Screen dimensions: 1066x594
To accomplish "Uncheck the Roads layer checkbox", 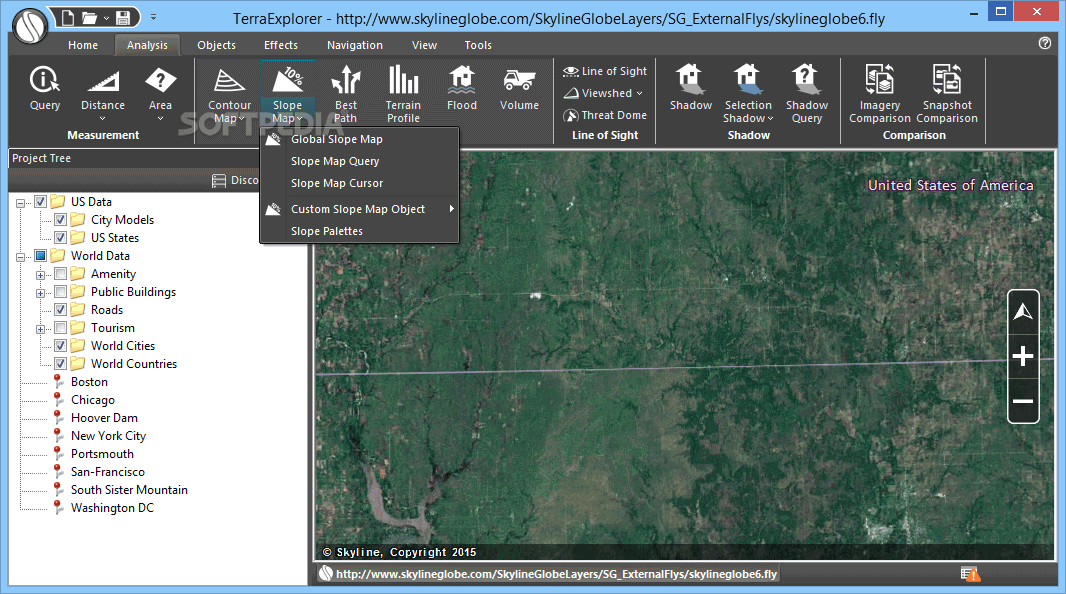I will [x=61, y=310].
